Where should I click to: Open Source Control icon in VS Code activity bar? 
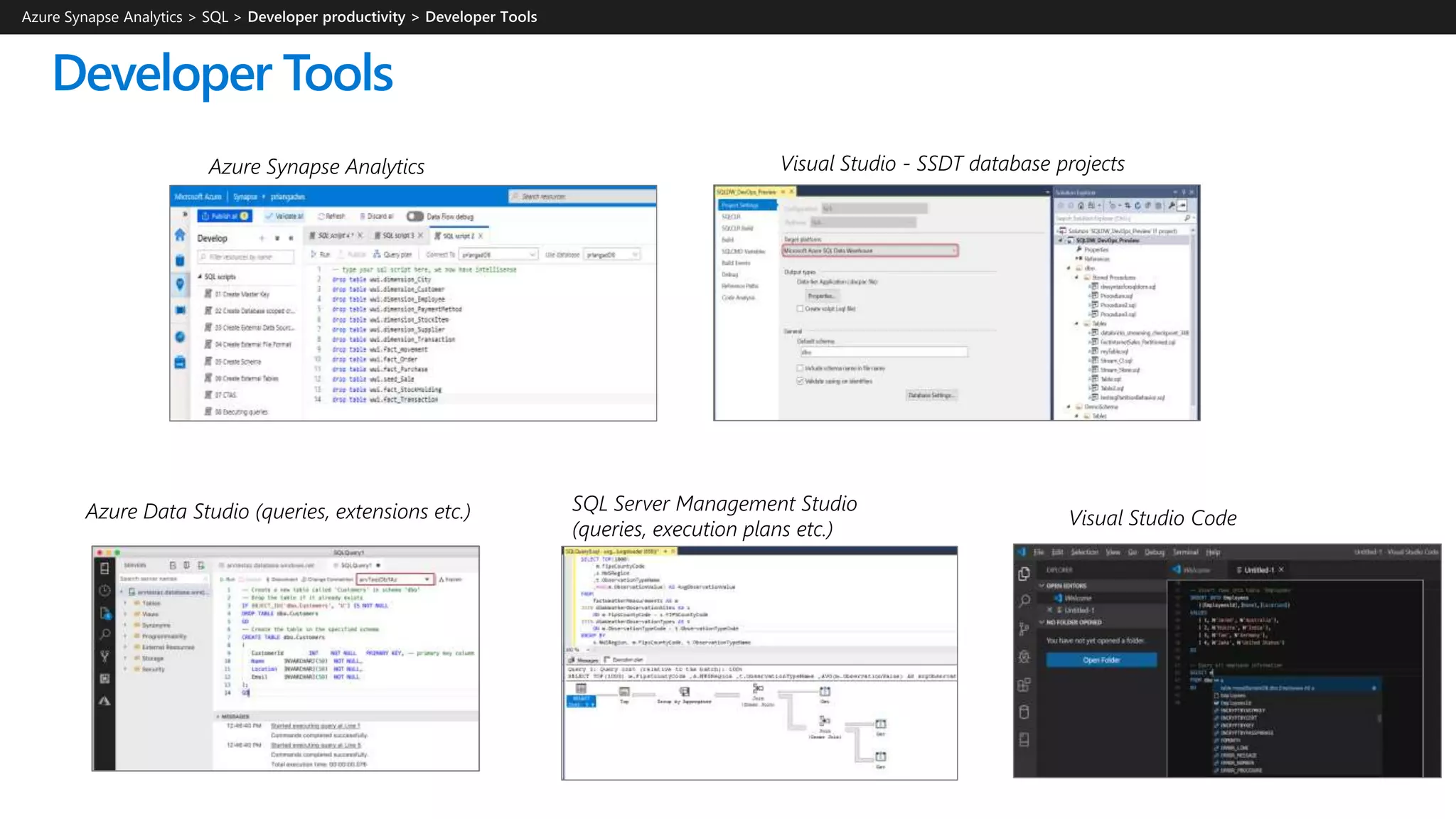(x=1024, y=628)
